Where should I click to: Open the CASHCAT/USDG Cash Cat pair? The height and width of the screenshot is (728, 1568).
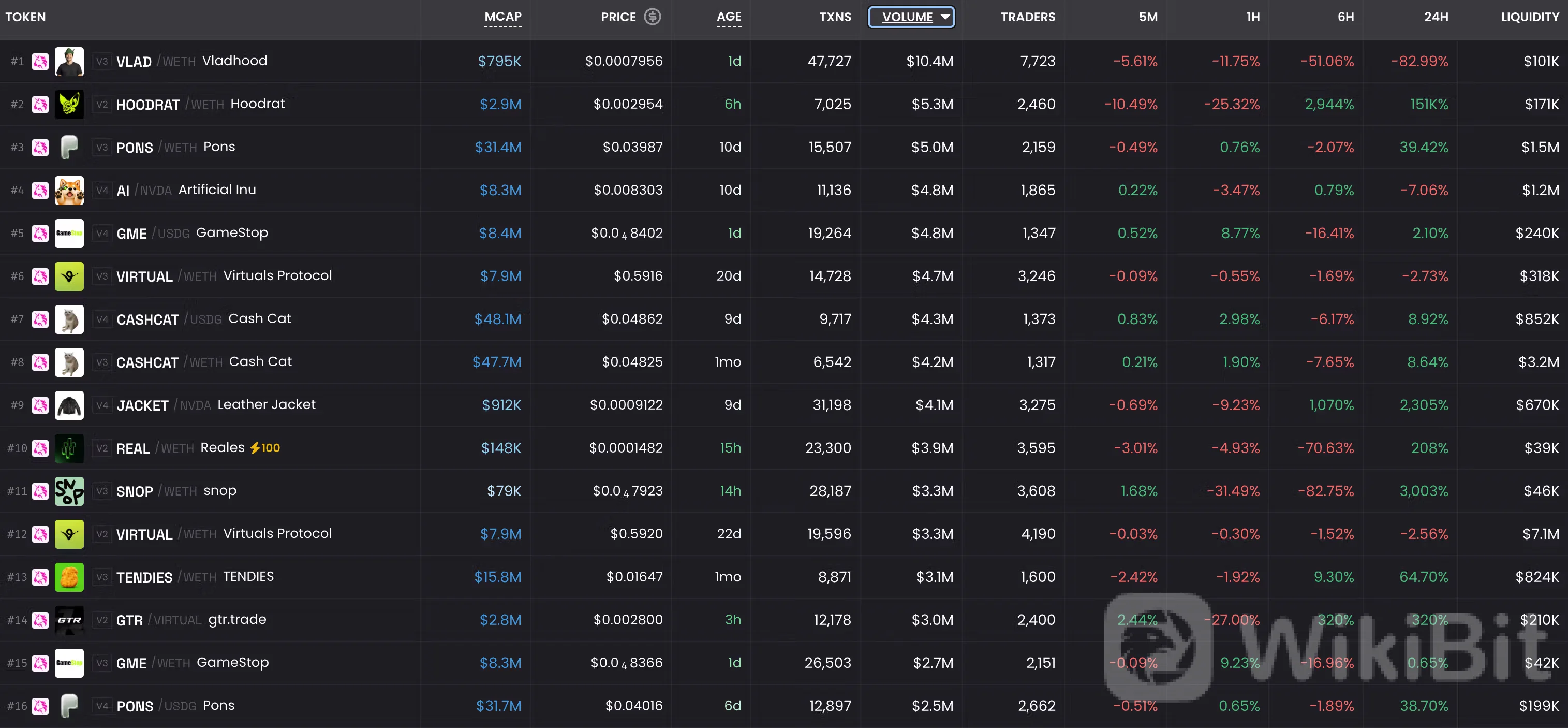tap(784, 319)
